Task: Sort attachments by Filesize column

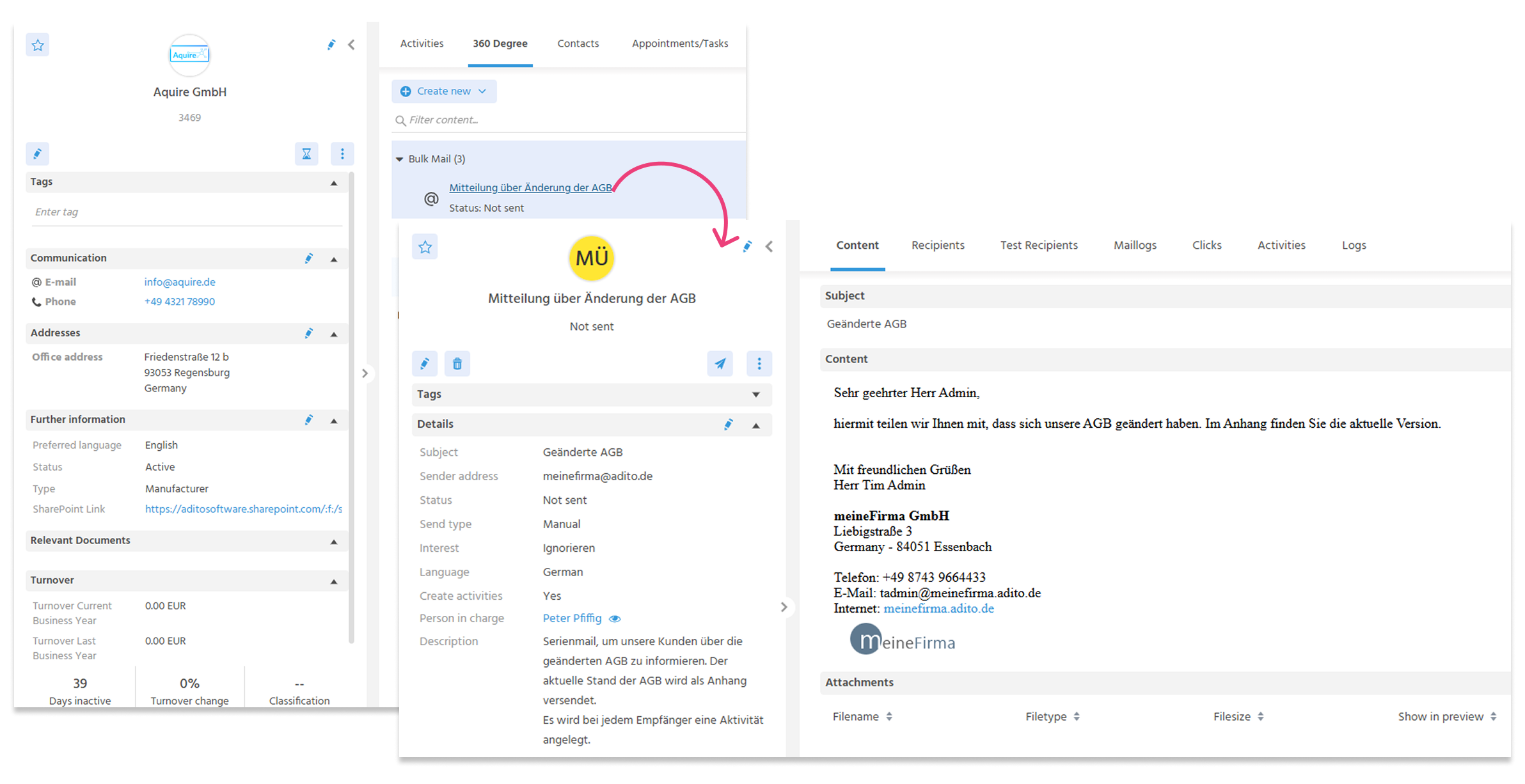Action: click(x=1238, y=717)
